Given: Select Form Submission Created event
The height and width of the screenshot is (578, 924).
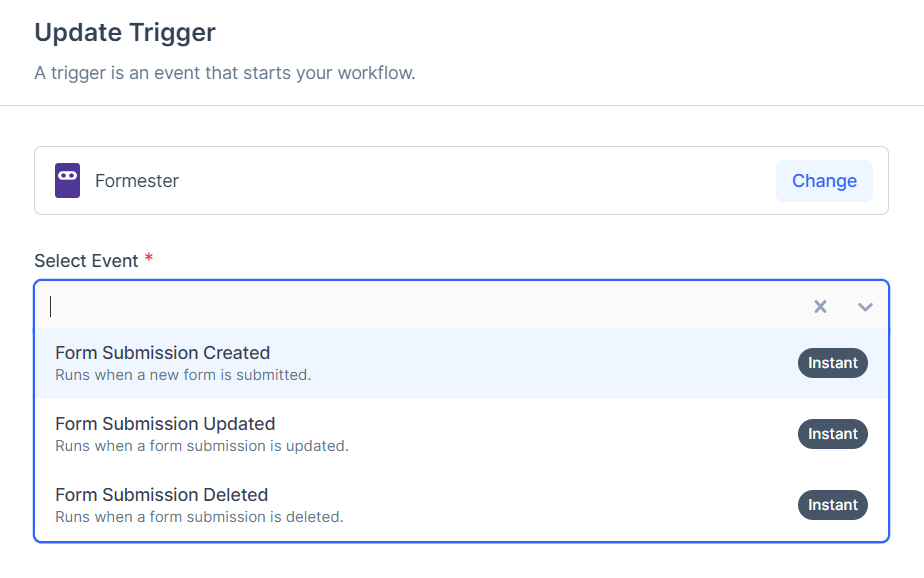Looking at the screenshot, I should point(162,353).
